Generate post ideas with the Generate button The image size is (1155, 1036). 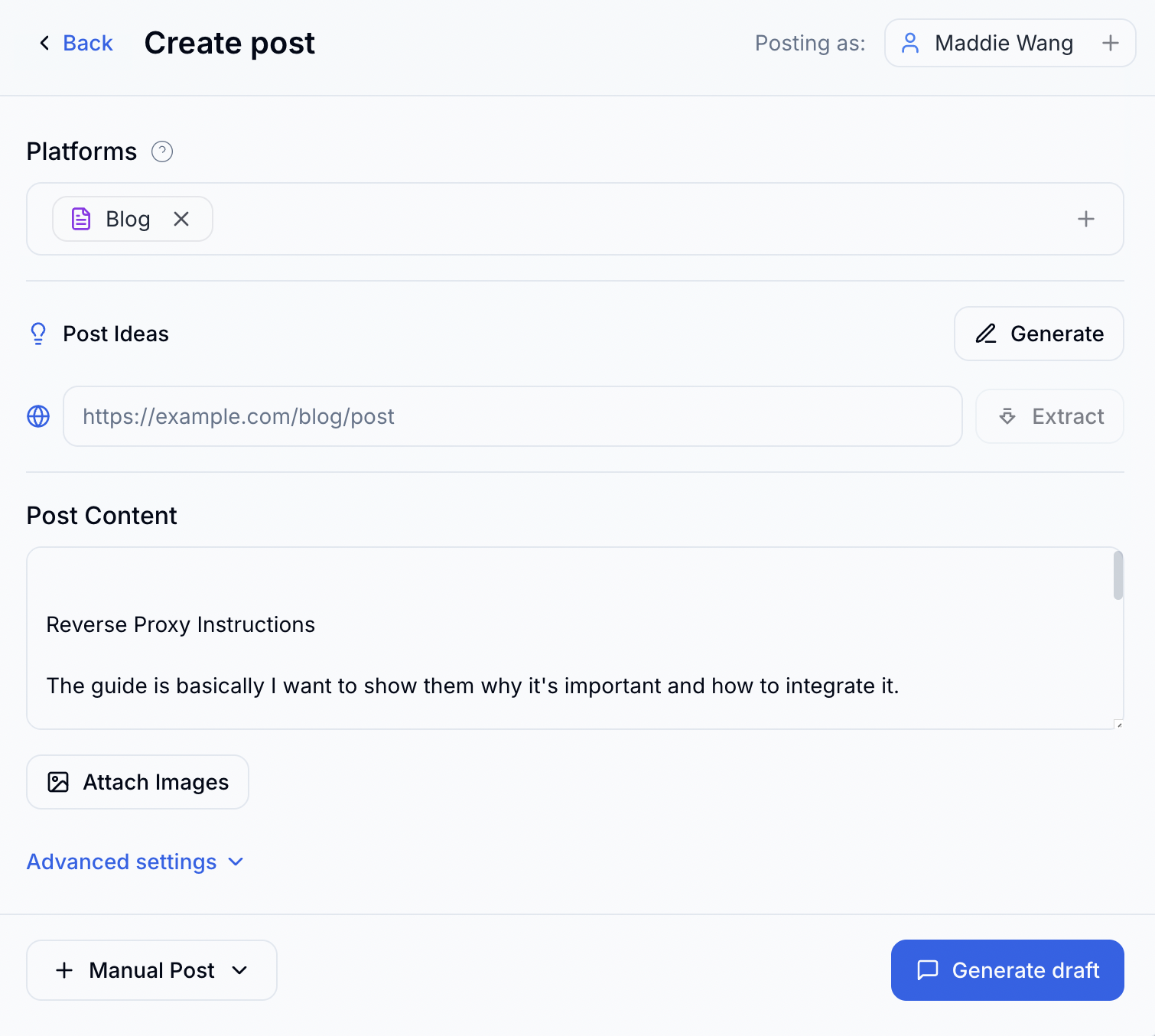point(1038,334)
